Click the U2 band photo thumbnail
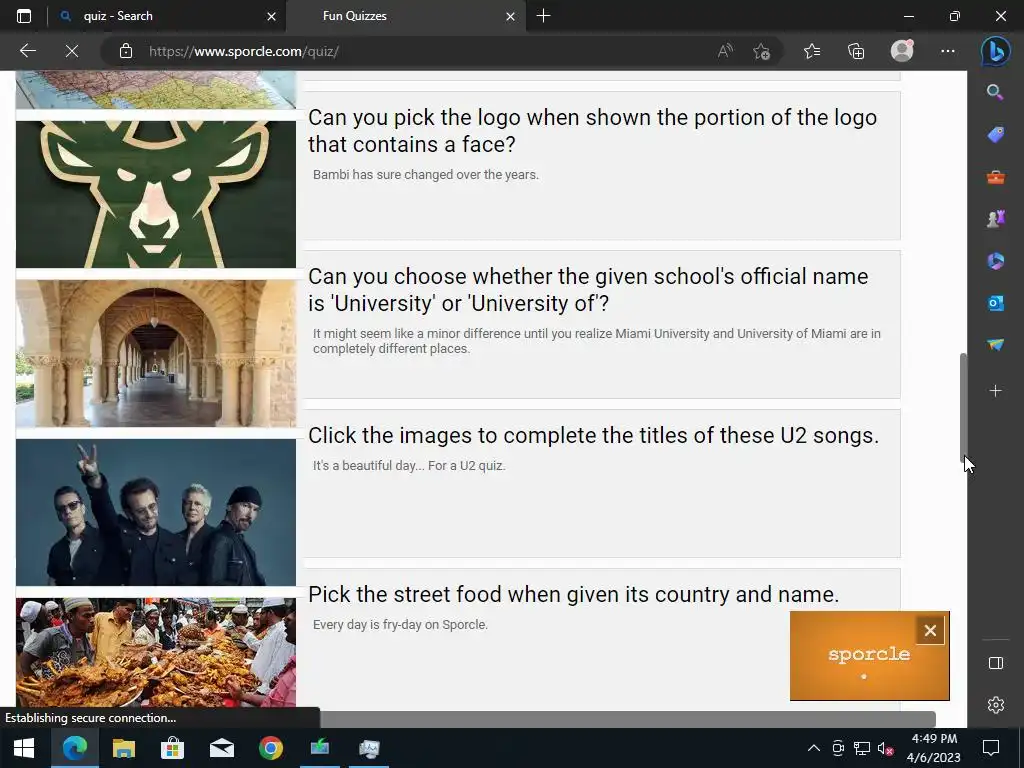 coord(155,512)
